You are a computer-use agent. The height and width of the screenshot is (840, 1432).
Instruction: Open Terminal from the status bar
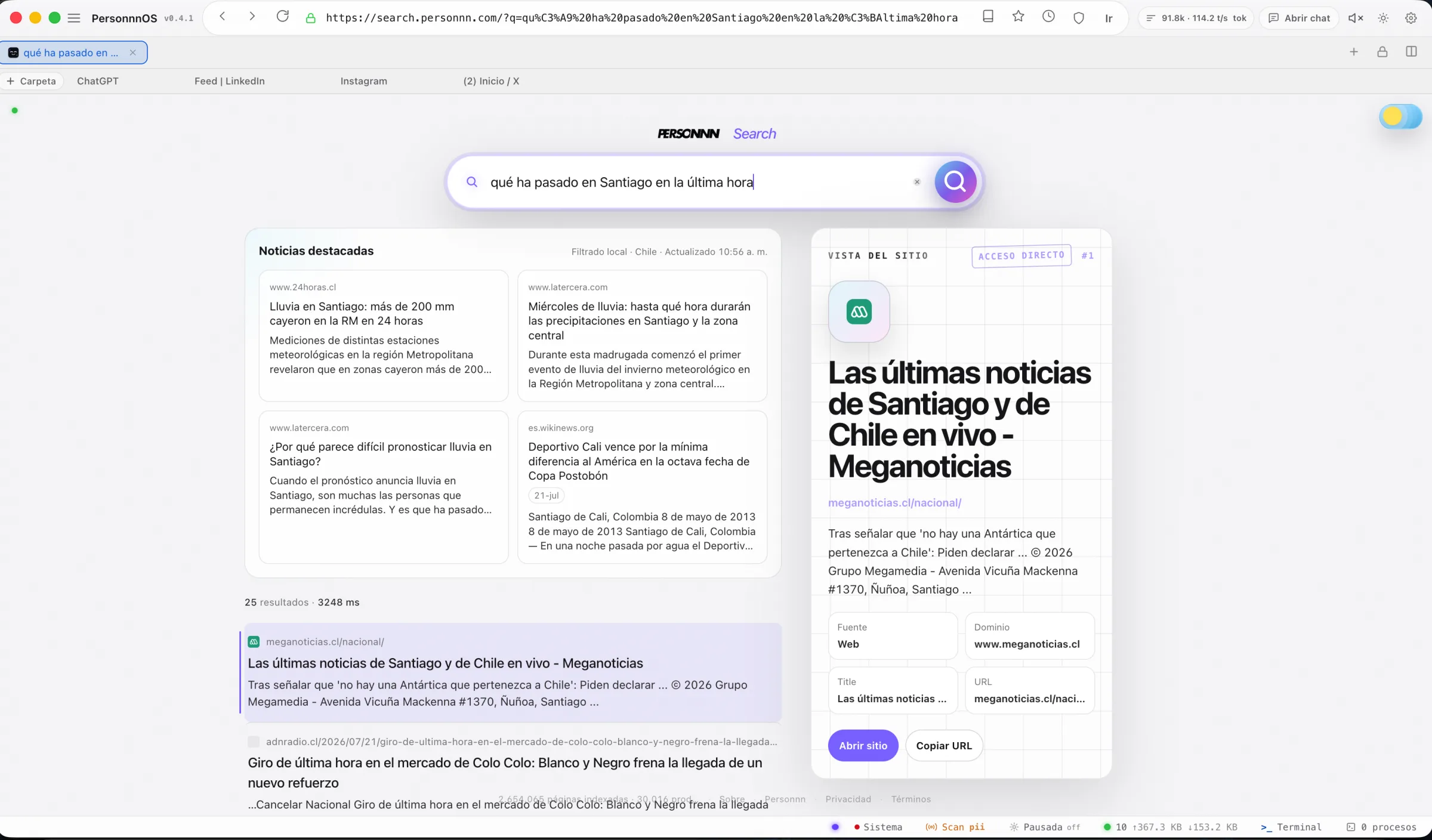[1291, 827]
